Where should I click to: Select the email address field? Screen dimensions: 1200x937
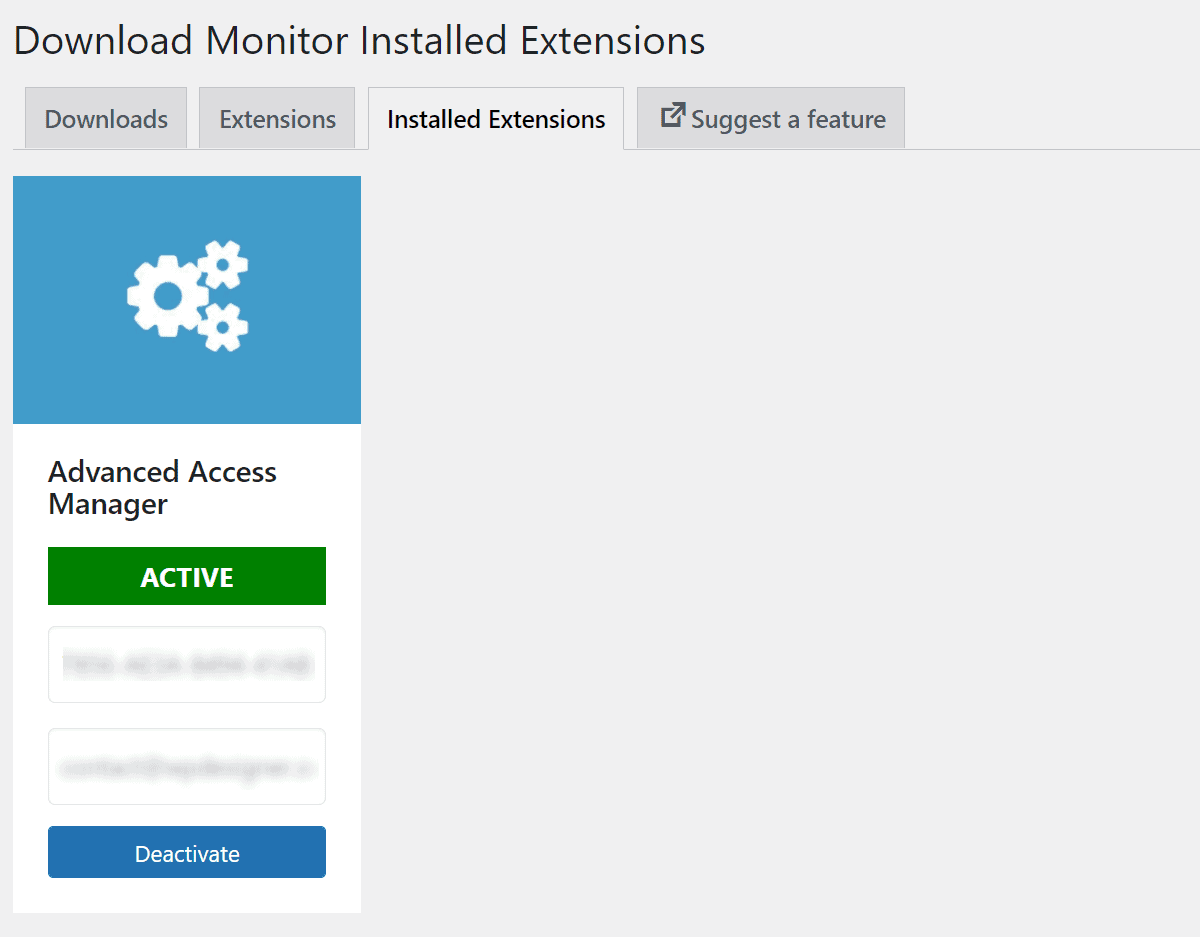pos(186,766)
